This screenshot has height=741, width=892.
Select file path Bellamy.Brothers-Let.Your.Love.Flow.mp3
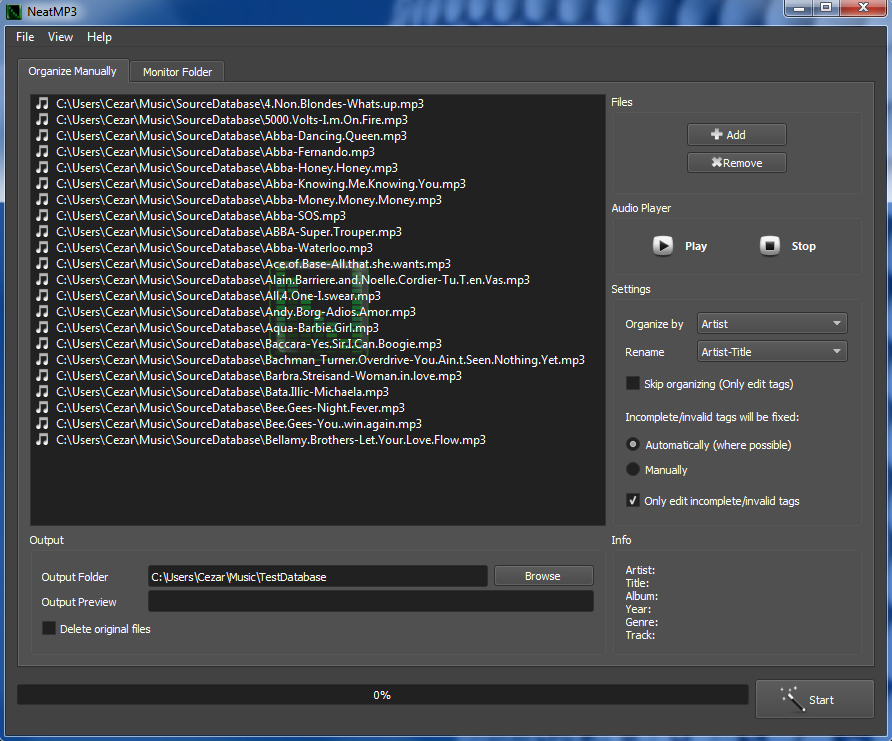pyautogui.click(x=271, y=440)
